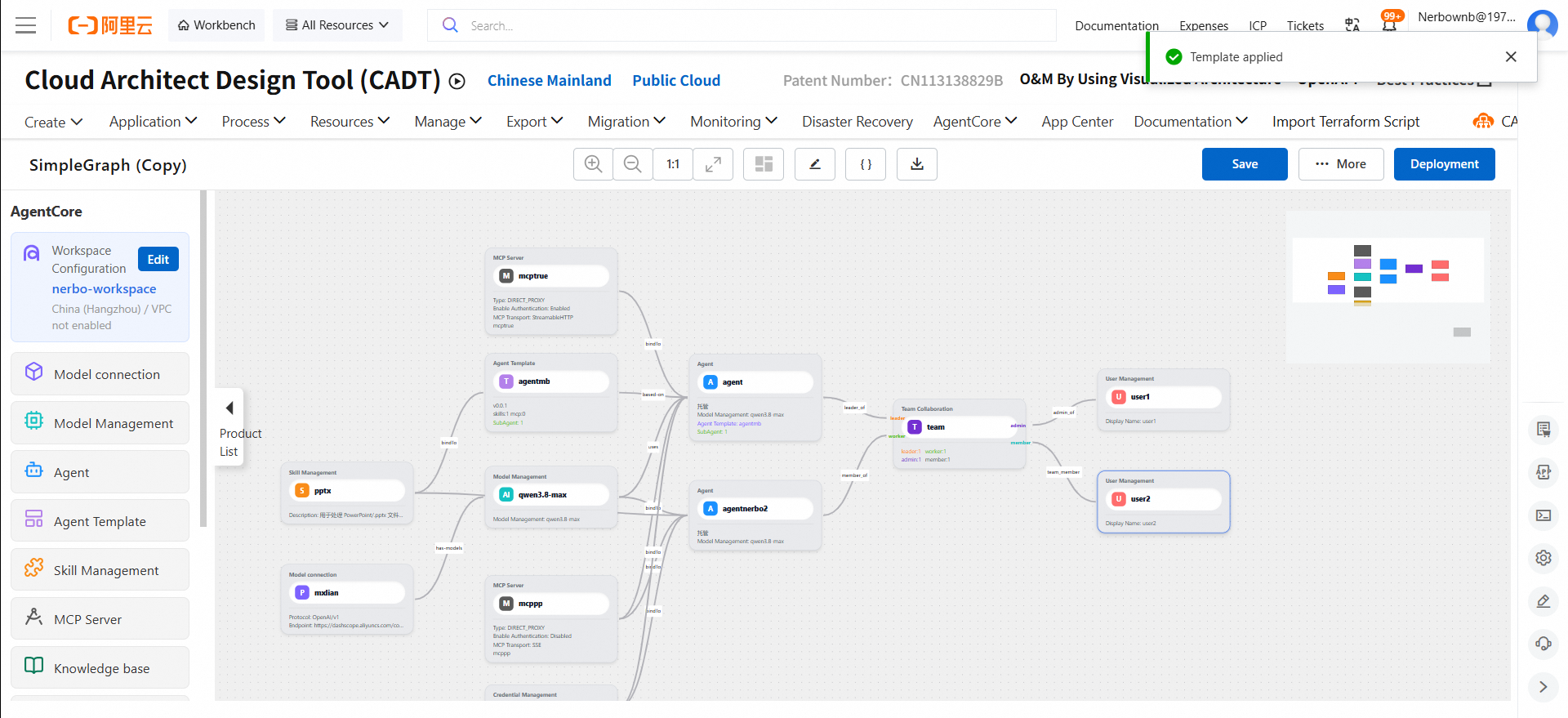1568x718 pixels.
Task: Collapse the Product List panel arrow
Action: point(229,408)
